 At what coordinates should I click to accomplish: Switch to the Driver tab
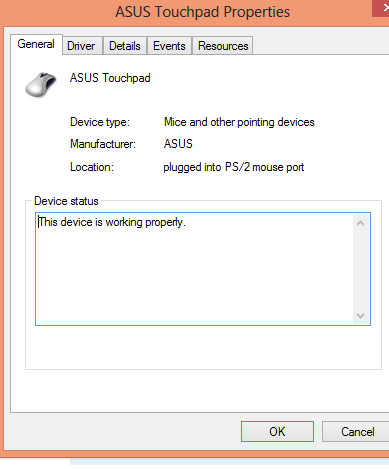(x=81, y=46)
